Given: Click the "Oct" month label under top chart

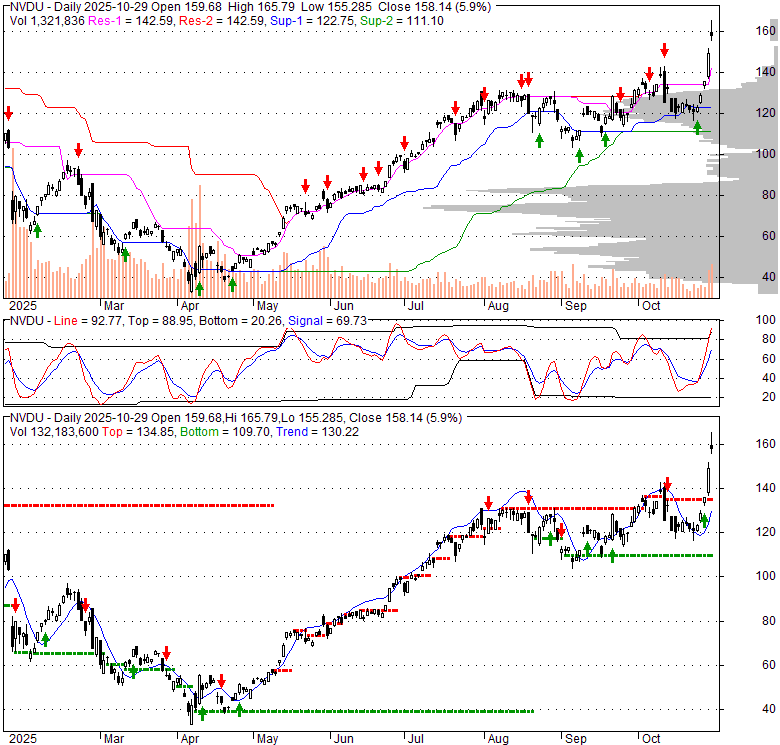Looking at the screenshot, I should click(x=651, y=306).
